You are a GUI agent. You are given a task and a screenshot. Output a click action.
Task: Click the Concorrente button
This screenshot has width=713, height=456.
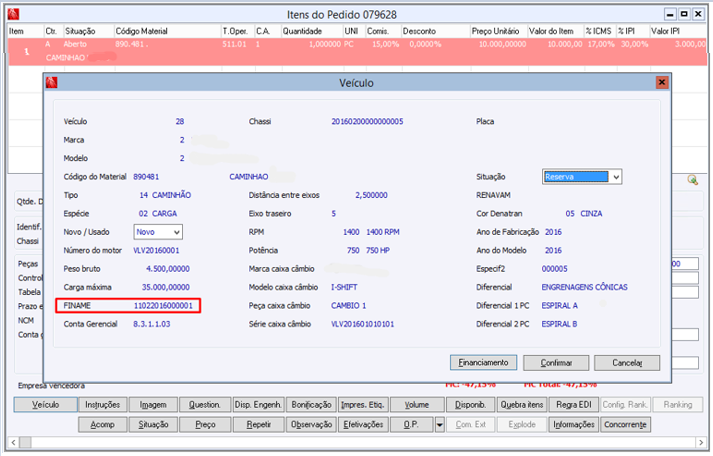click(x=625, y=425)
